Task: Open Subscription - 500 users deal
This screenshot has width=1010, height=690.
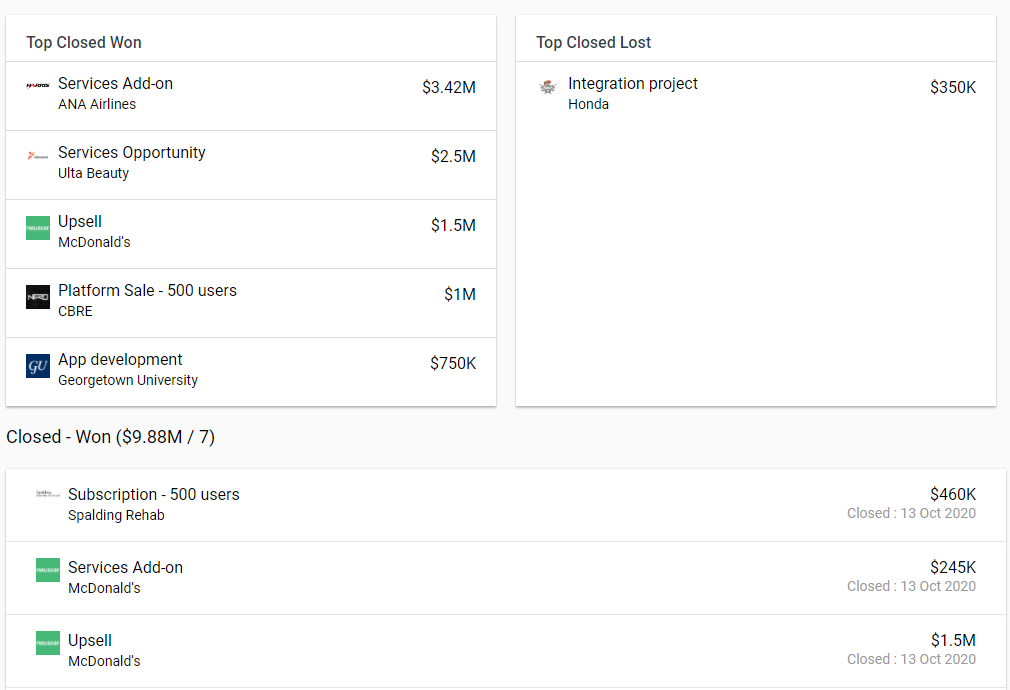Action: tap(153, 495)
